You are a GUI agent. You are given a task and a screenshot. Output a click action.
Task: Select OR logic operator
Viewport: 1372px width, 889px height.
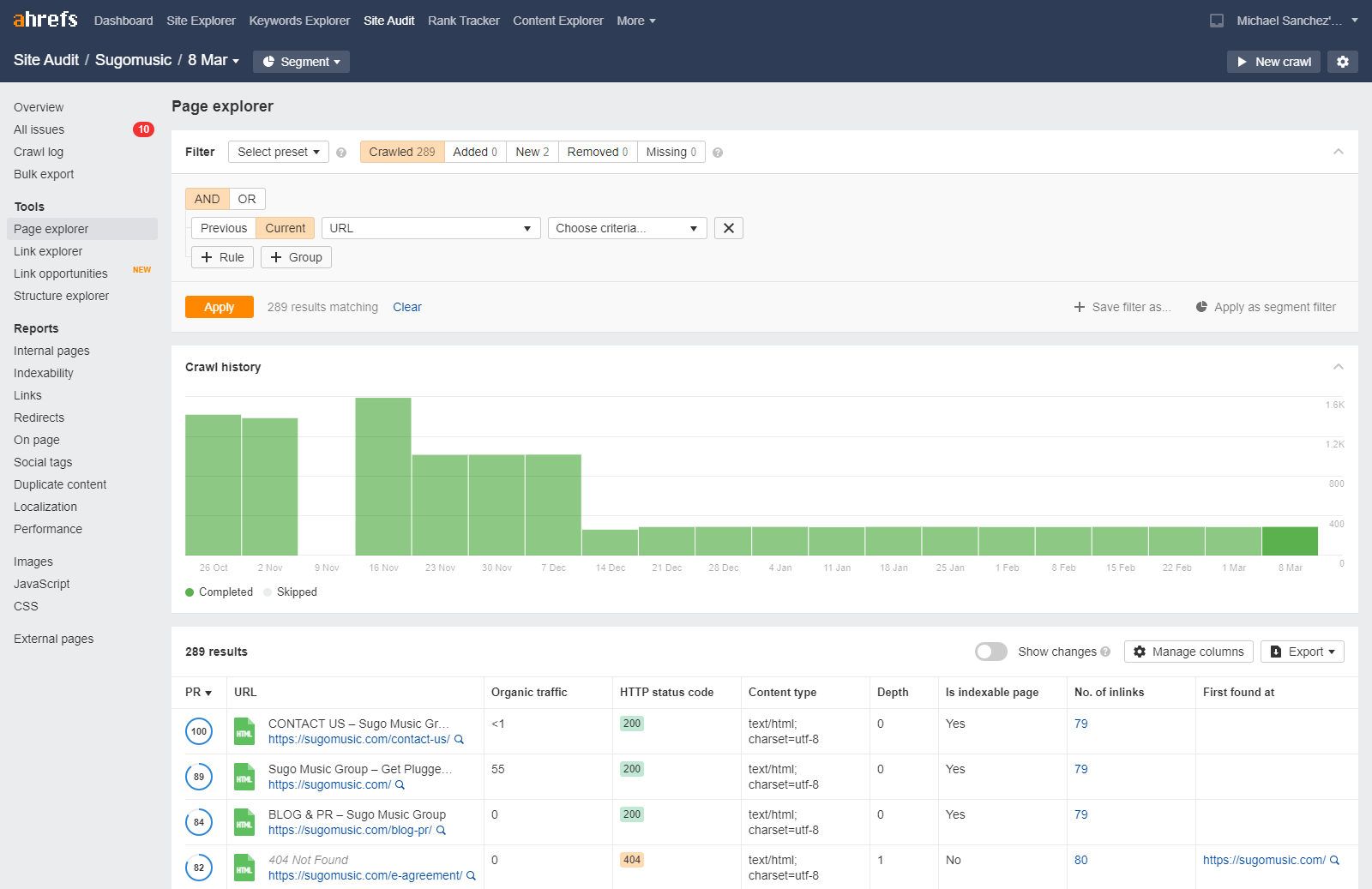247,199
